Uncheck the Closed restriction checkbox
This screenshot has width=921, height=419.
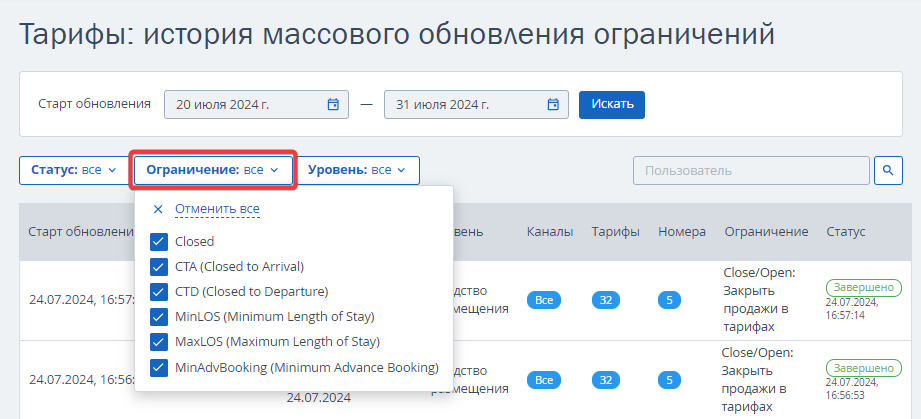tap(158, 241)
